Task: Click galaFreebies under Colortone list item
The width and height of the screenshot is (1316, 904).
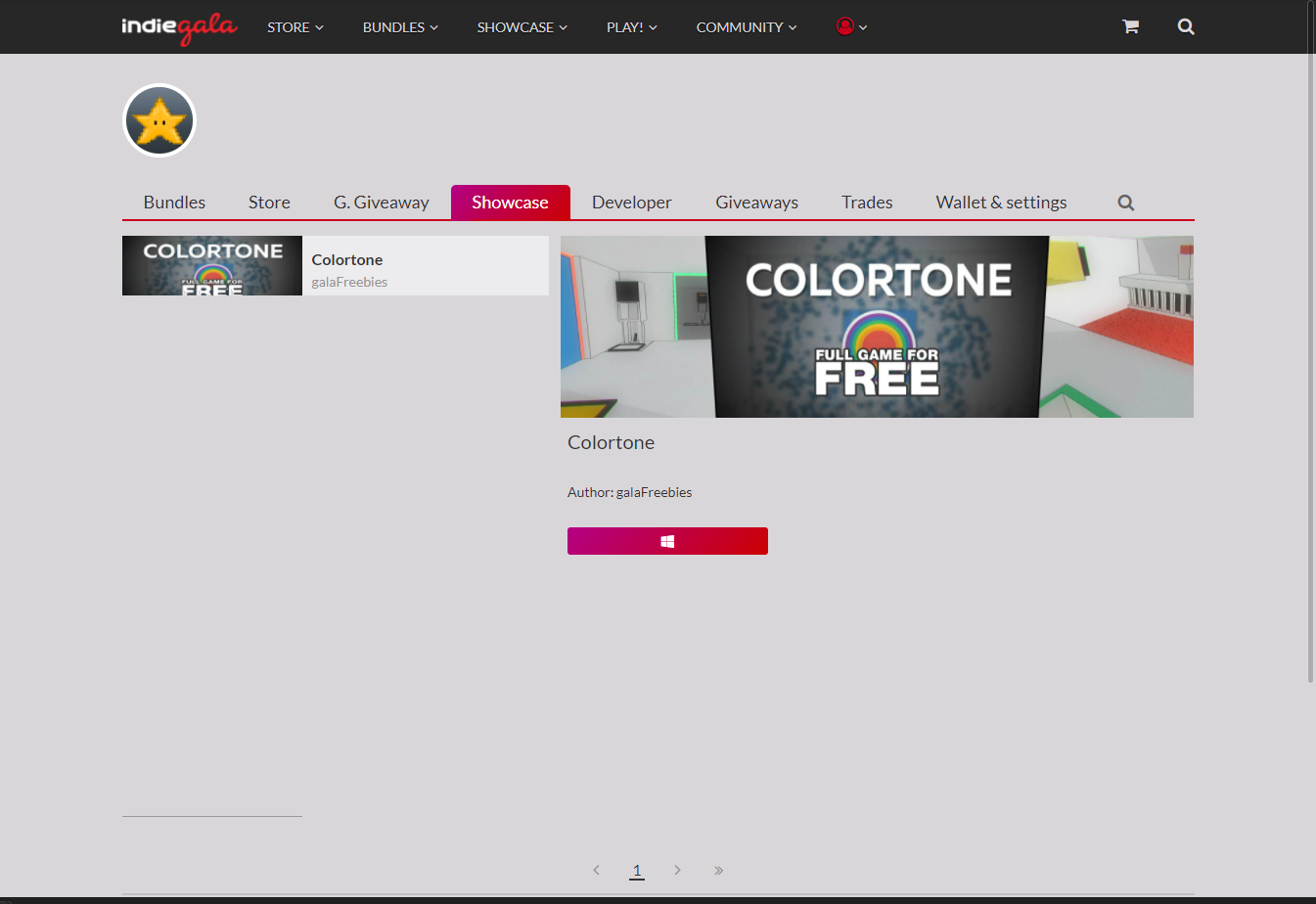Action: point(349,282)
